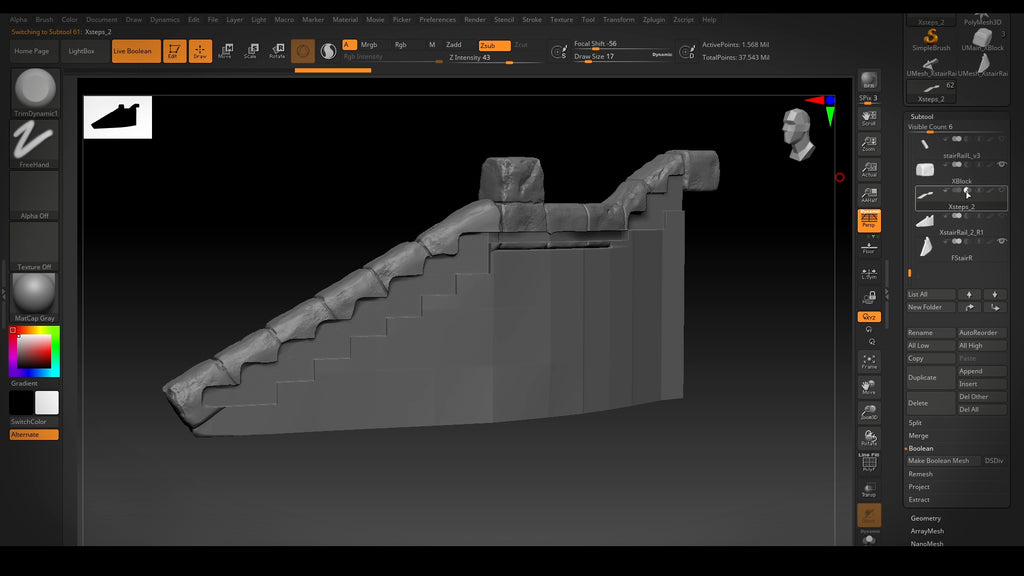Click the Make Boolean Mesh button
The width and height of the screenshot is (1024, 576).
tap(938, 461)
